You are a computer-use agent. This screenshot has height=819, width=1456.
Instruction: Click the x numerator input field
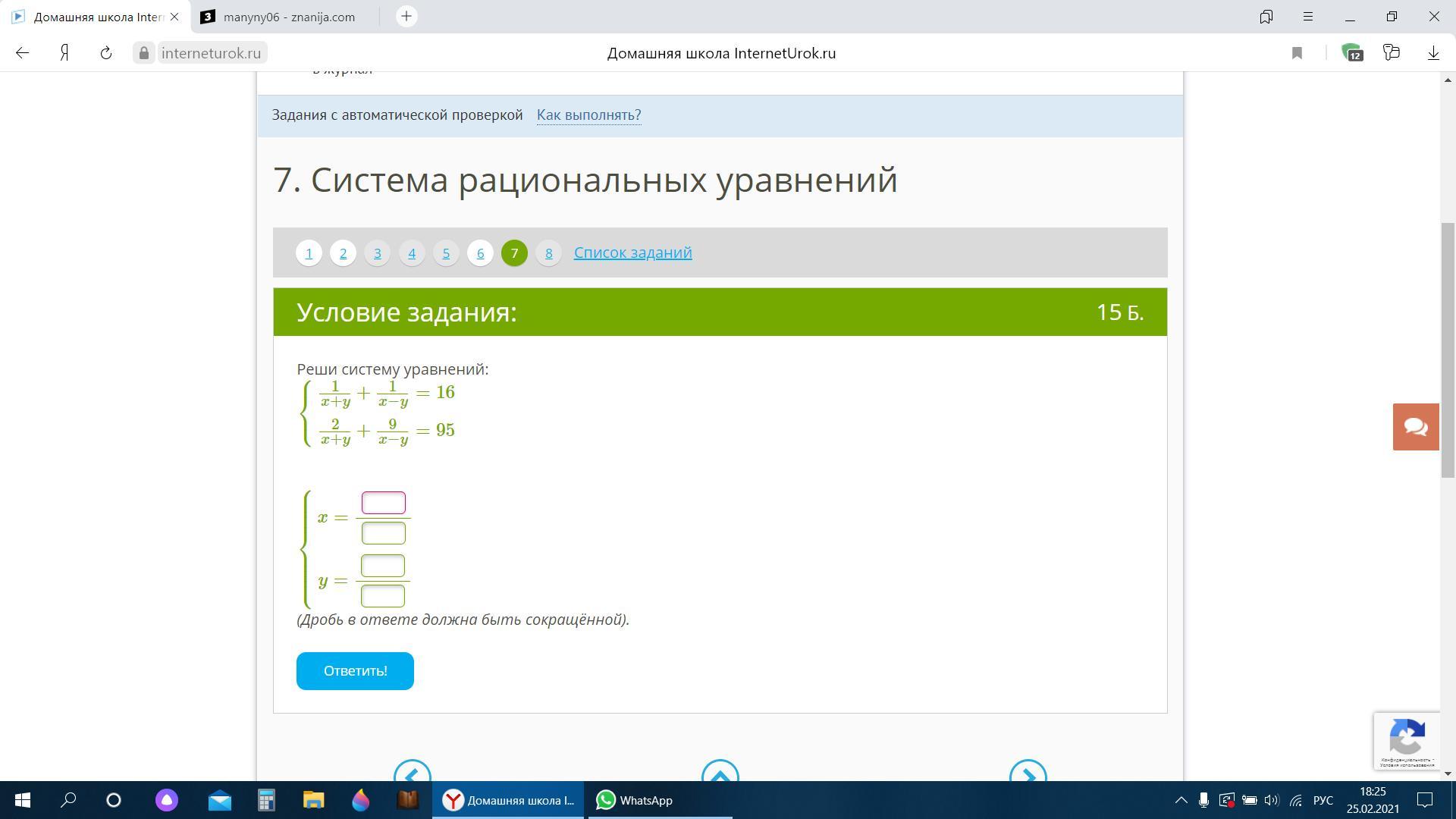(x=383, y=503)
